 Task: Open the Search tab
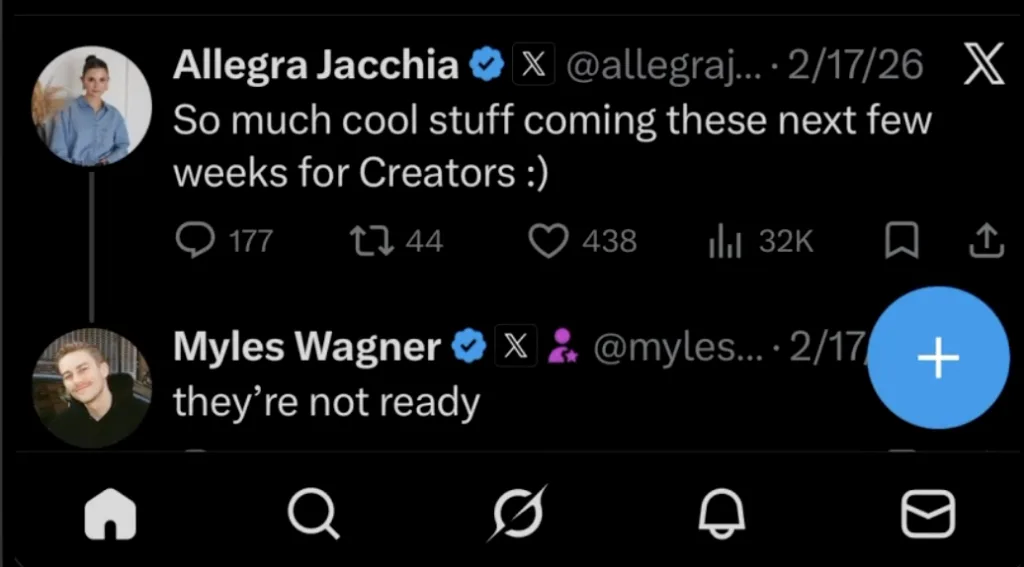pos(314,514)
